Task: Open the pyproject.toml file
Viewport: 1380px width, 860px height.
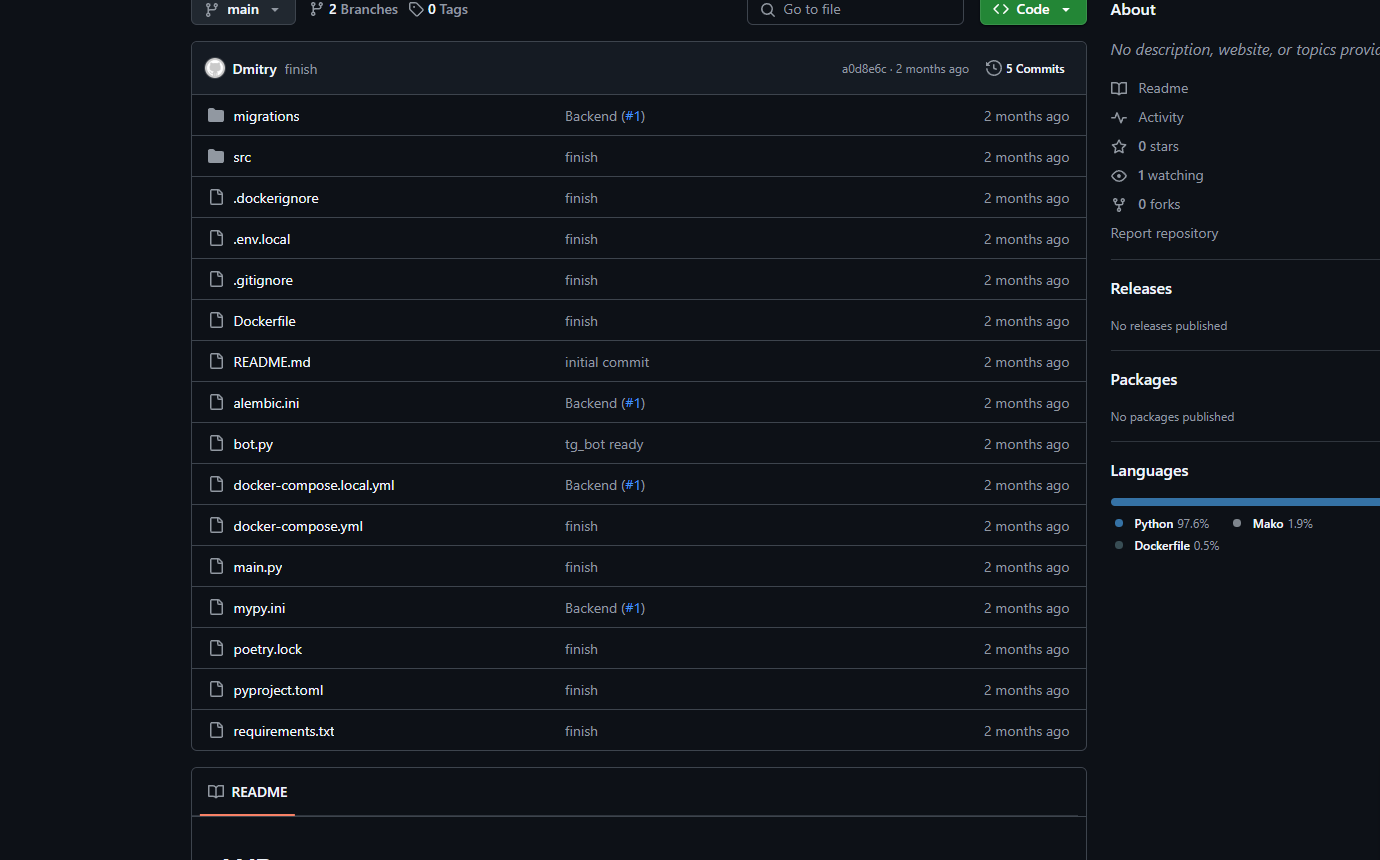Action: [278, 690]
